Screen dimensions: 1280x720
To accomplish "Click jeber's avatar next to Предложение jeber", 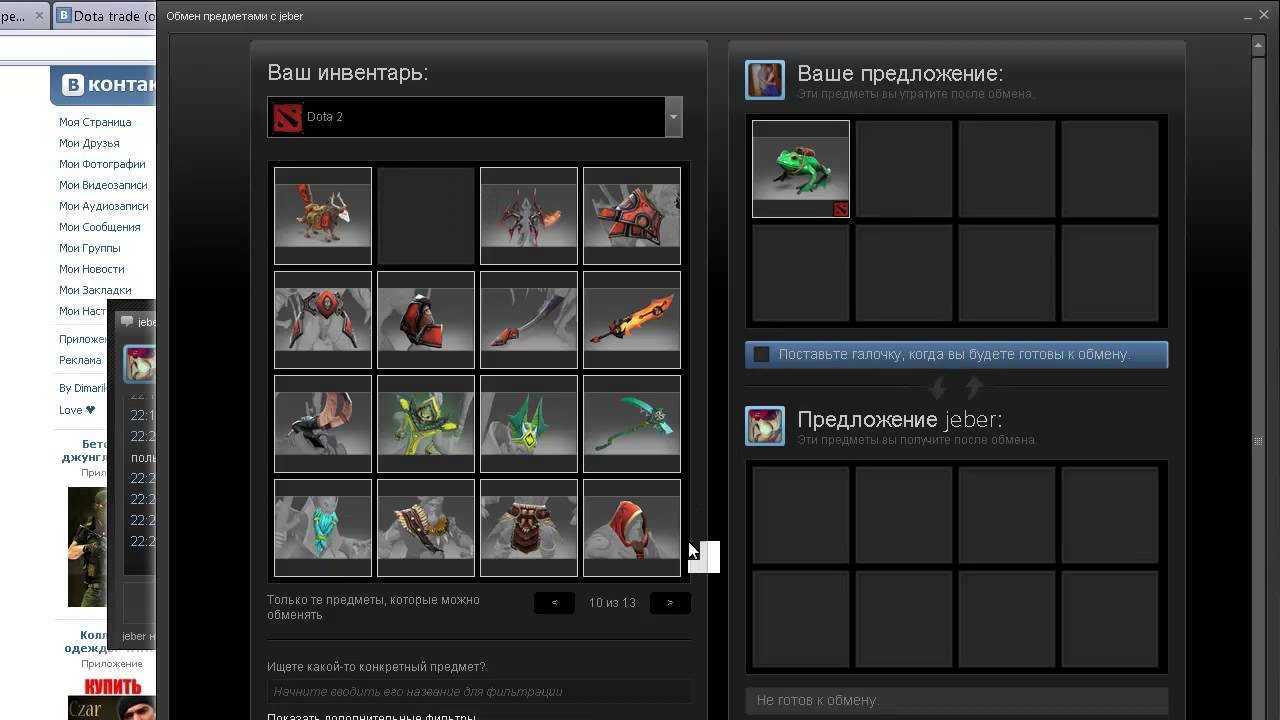I will click(x=765, y=426).
